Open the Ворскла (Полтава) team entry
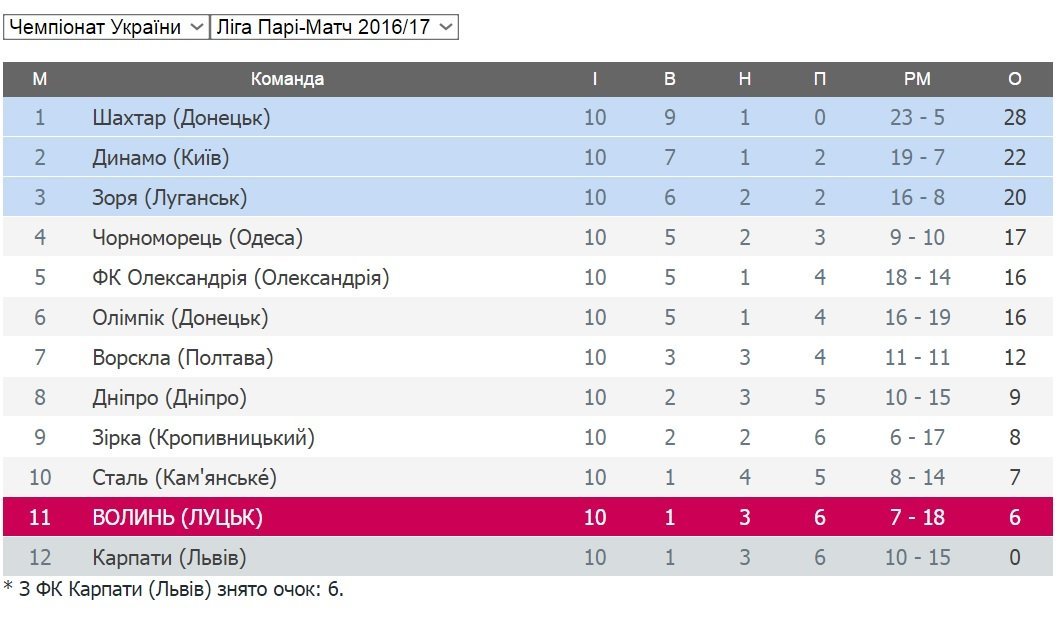Image resolution: width=1061 pixels, height=618 pixels. [182, 358]
